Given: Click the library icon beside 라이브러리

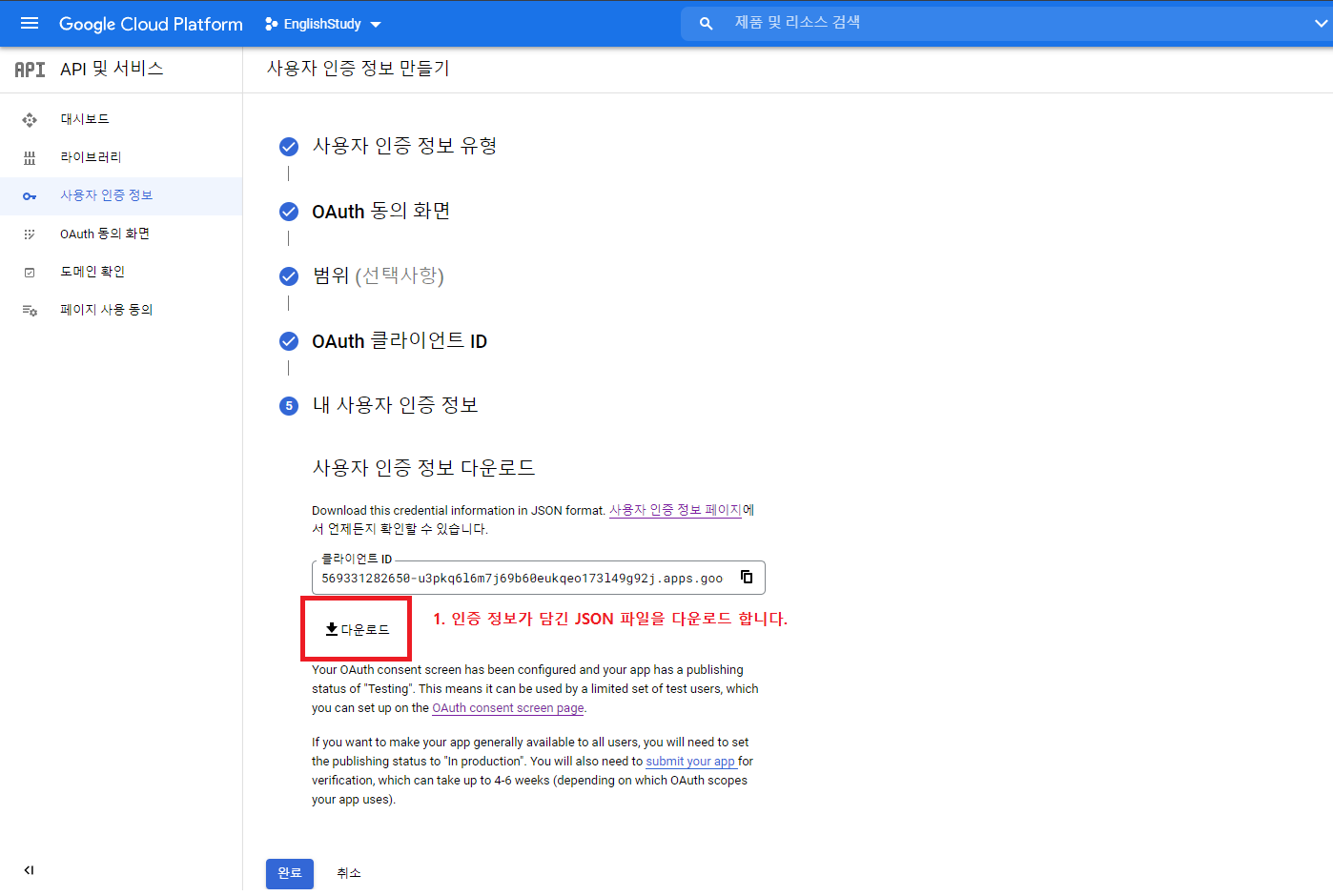Looking at the screenshot, I should pyautogui.click(x=30, y=157).
